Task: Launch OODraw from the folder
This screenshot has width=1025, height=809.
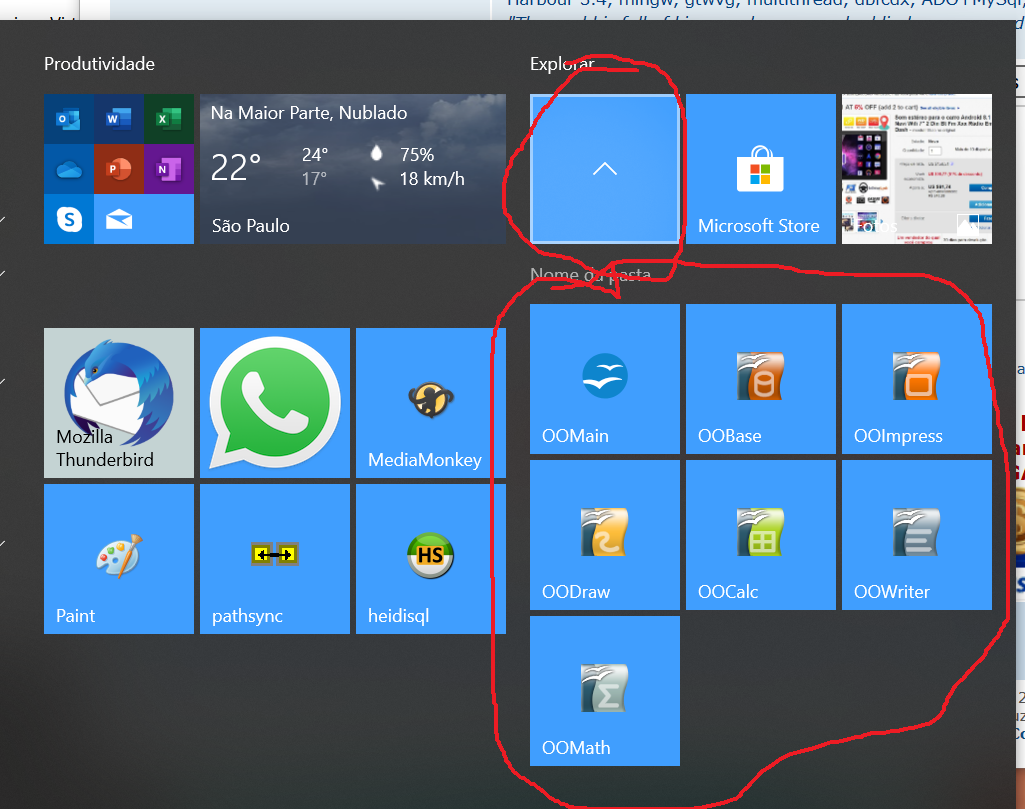Action: [604, 535]
